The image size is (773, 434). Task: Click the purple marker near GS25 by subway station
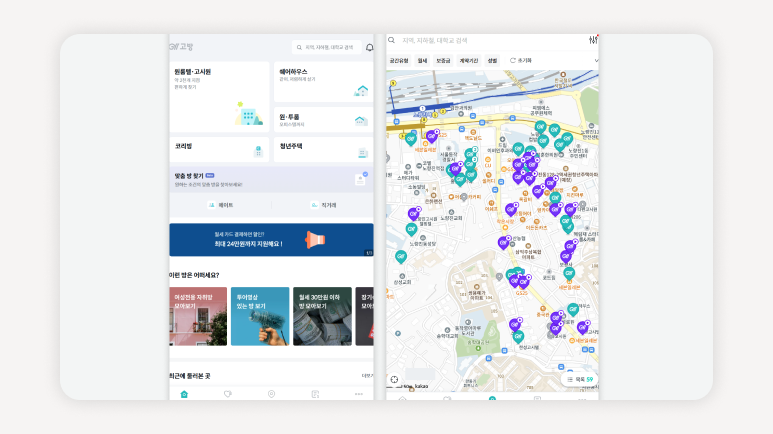432,136
